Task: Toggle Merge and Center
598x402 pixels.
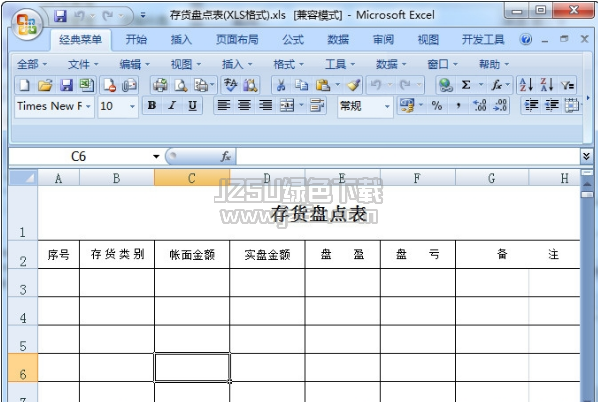Action: (287, 106)
